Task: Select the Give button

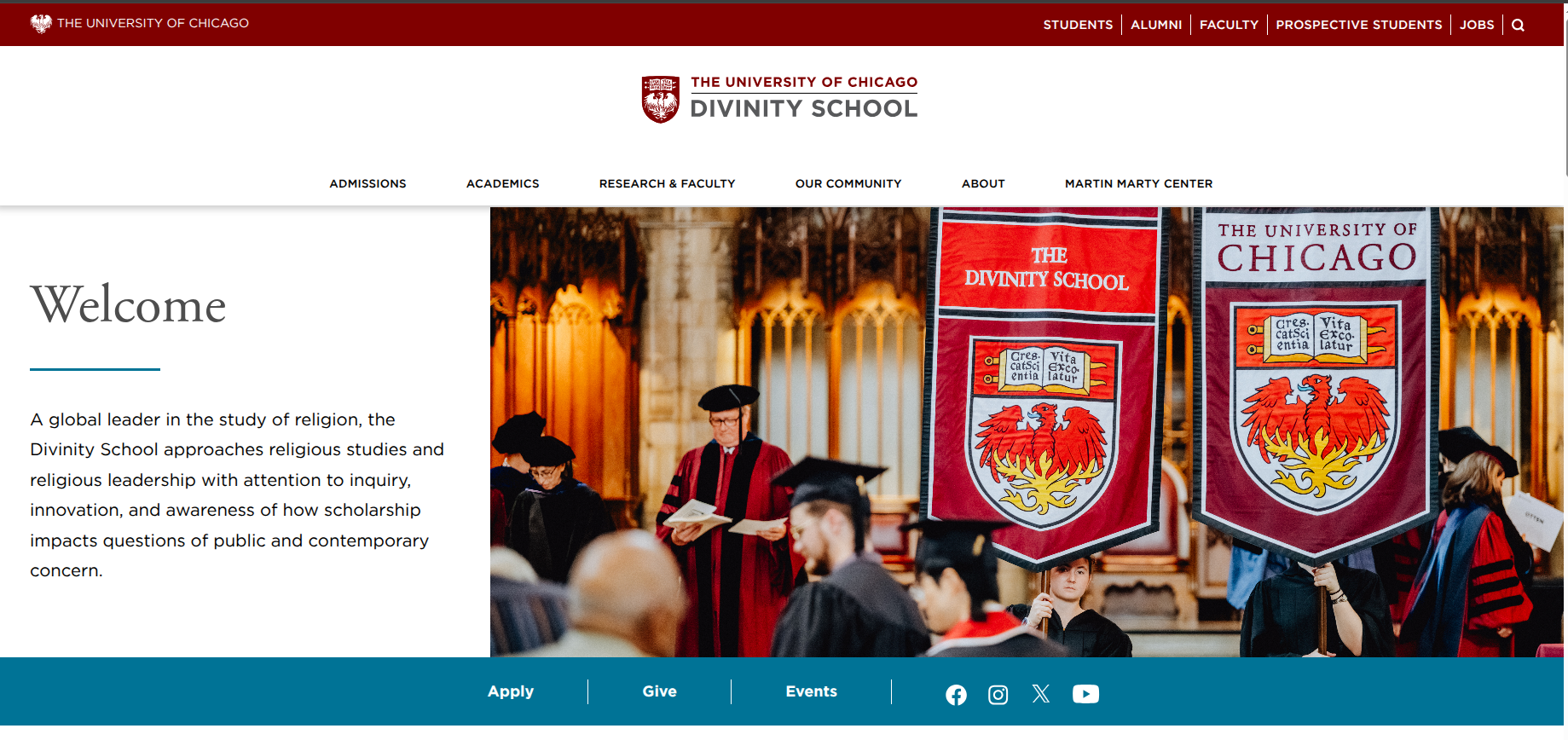Action: pyautogui.click(x=659, y=691)
